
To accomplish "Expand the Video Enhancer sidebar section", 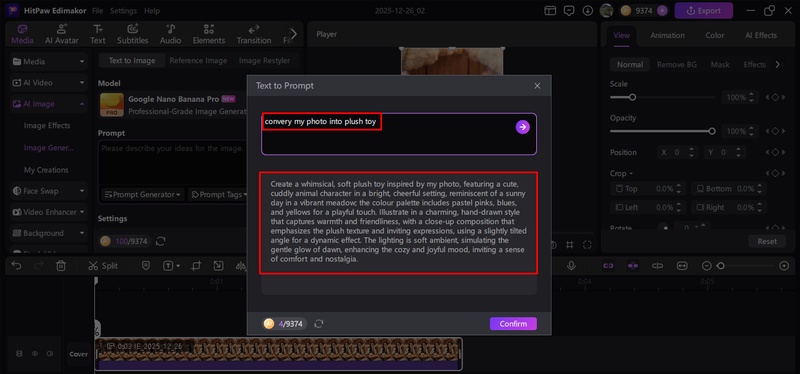I will pyautogui.click(x=48, y=212).
